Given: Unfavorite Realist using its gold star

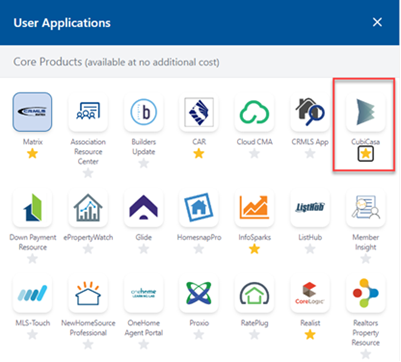Looking at the screenshot, I should [310, 335].
